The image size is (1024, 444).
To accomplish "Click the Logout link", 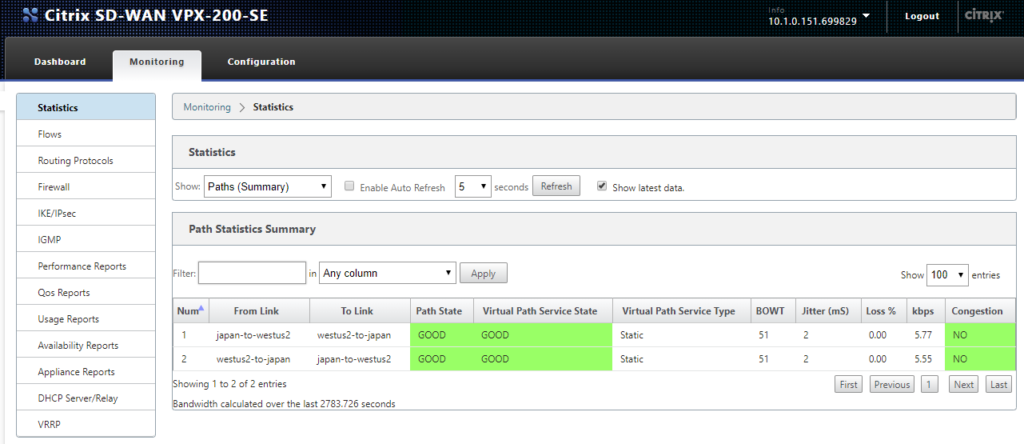I will (921, 16).
